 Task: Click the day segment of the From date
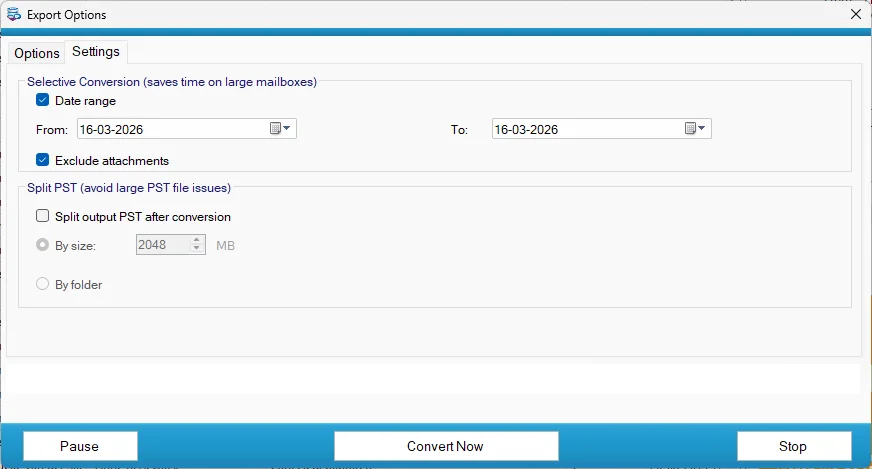coord(88,130)
